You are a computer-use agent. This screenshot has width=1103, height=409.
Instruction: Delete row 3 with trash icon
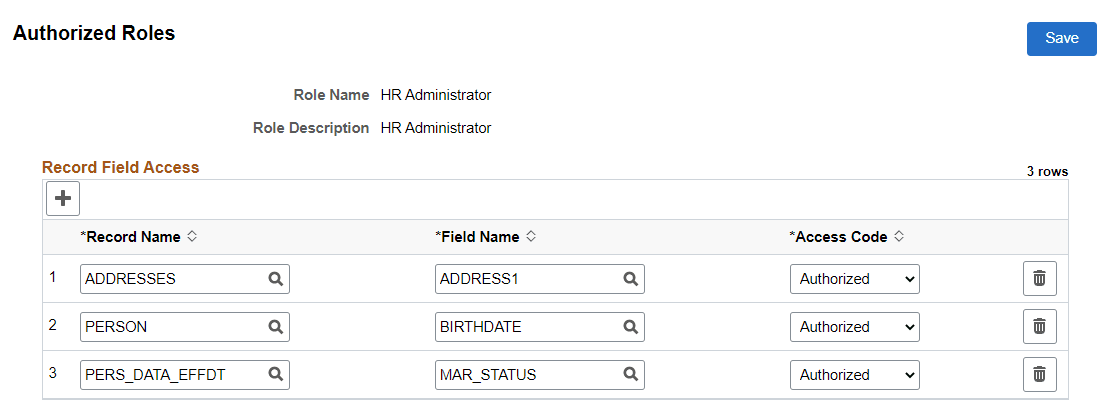[x=1039, y=375]
